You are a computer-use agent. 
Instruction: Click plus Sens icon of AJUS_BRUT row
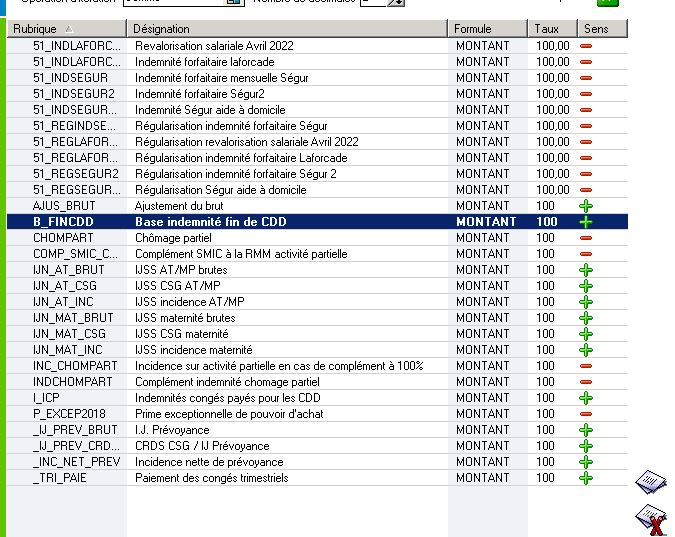pos(586,206)
